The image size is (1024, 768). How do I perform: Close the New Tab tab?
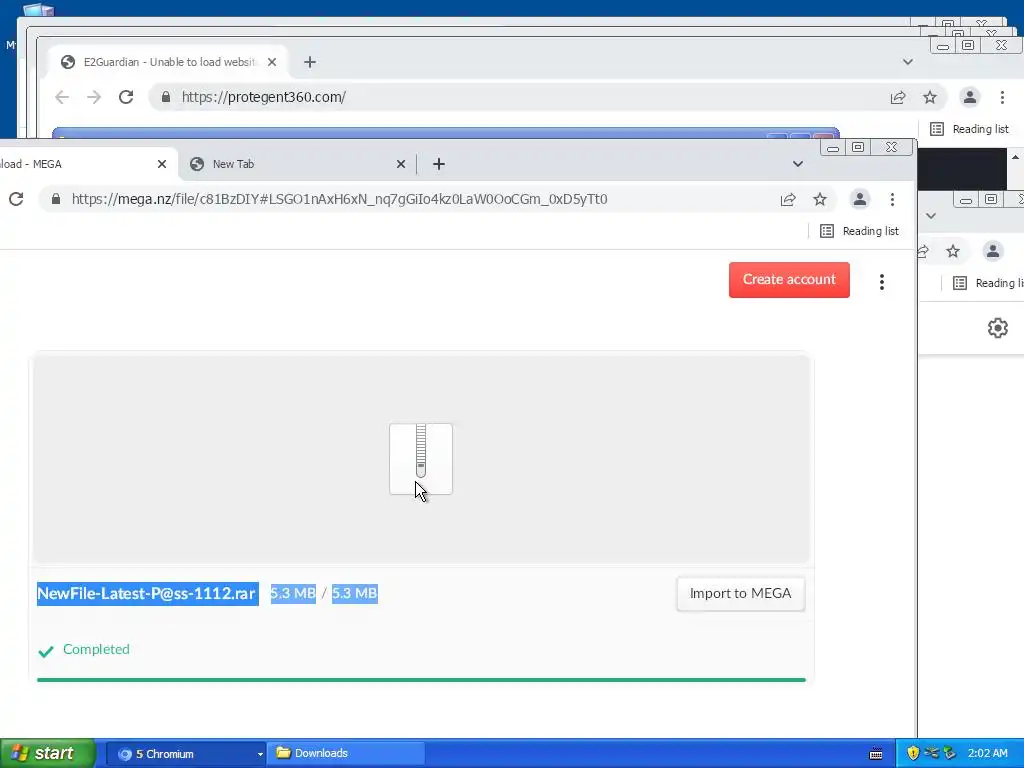(401, 164)
